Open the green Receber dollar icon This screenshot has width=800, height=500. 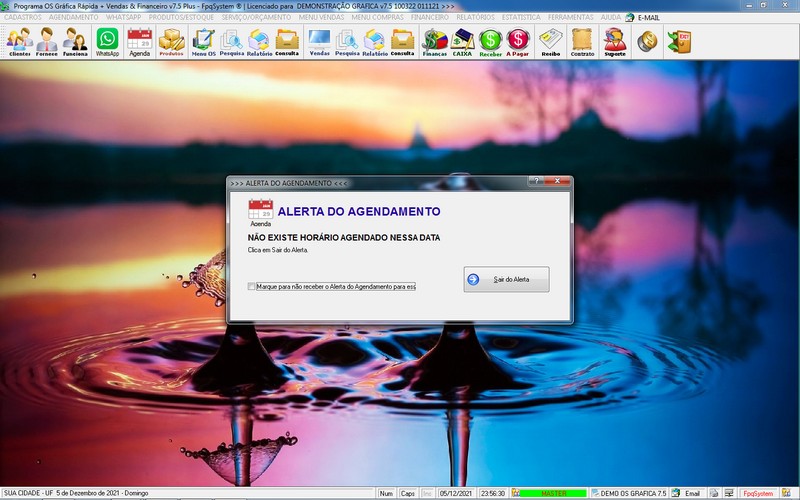[x=490, y=42]
